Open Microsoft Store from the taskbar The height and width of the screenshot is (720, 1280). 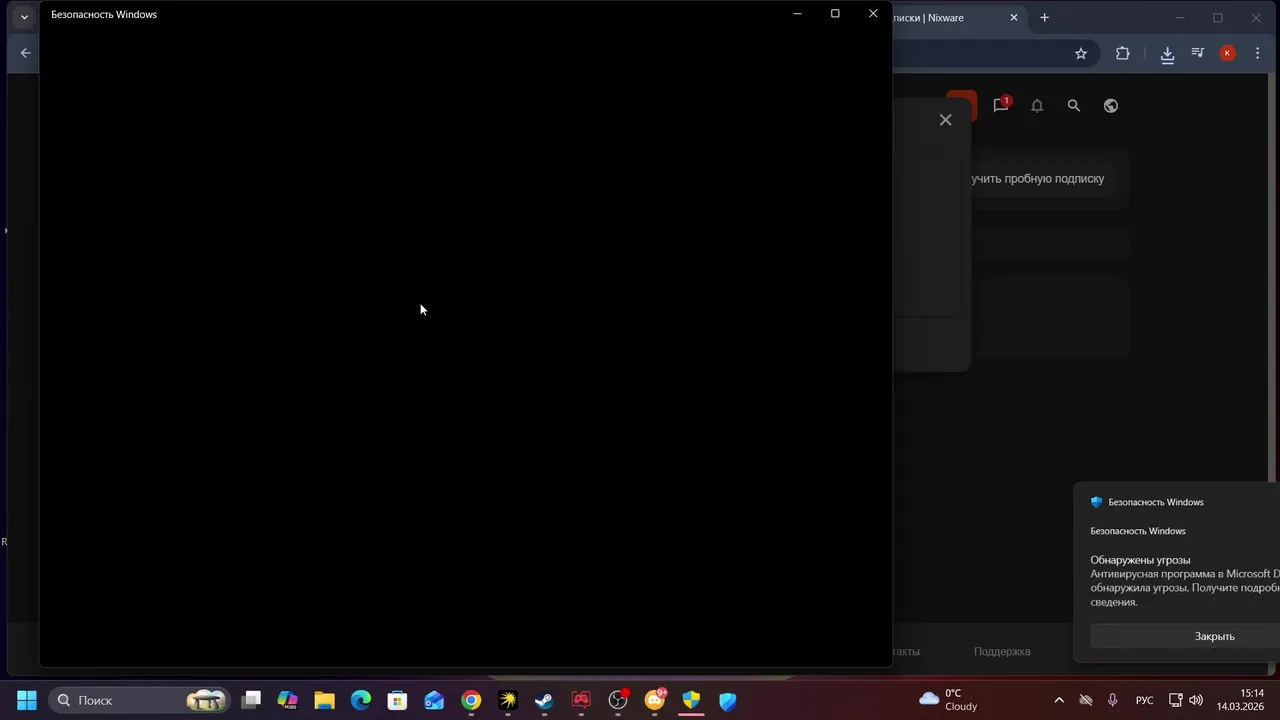[x=398, y=700]
